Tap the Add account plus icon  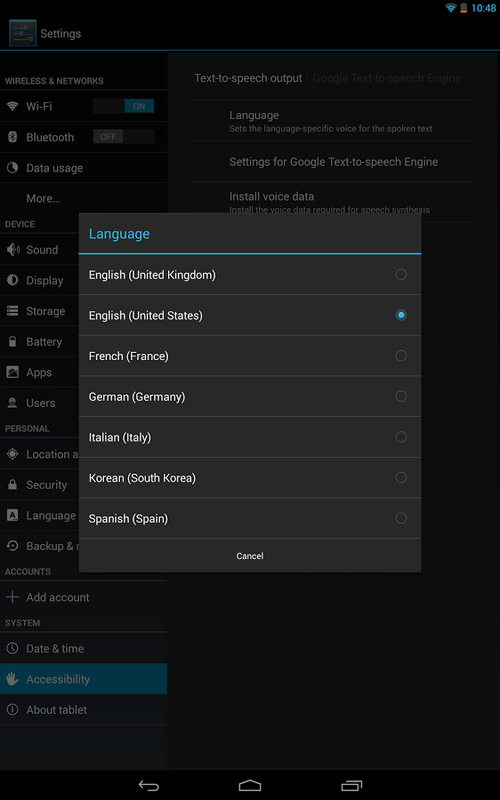12,597
